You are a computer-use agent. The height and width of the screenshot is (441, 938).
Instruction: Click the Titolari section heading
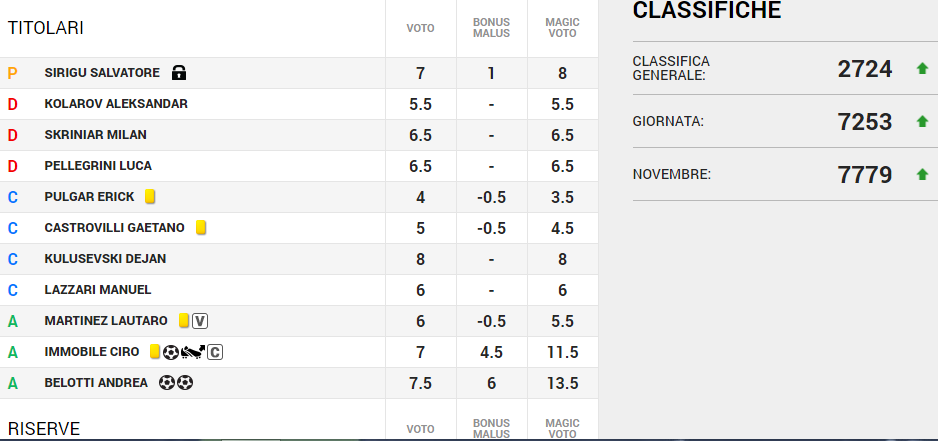pyautogui.click(x=45, y=28)
